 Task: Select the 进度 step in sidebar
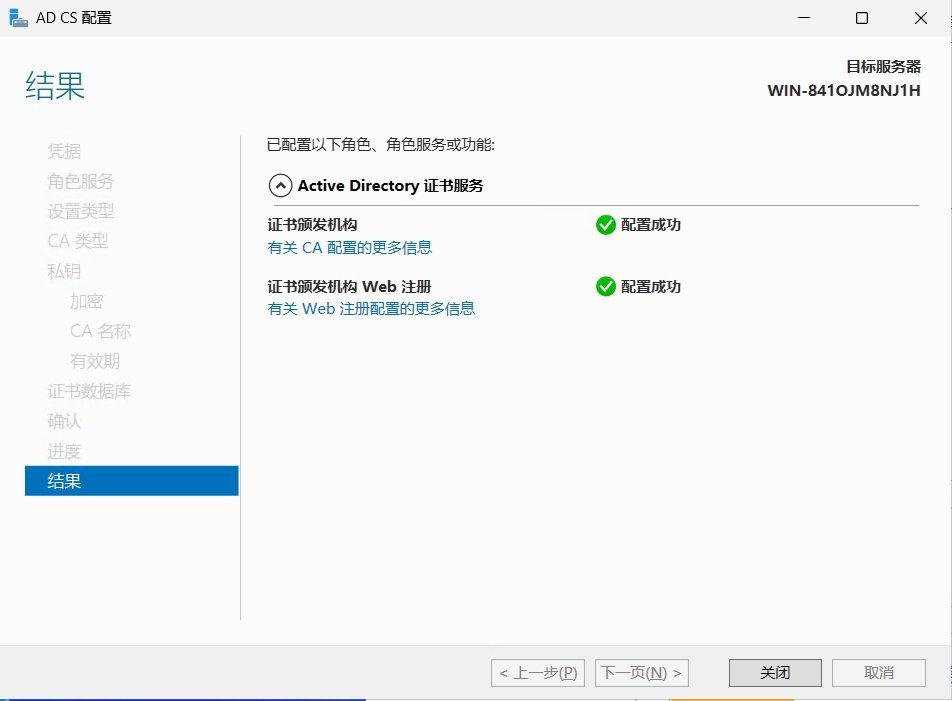tap(64, 451)
